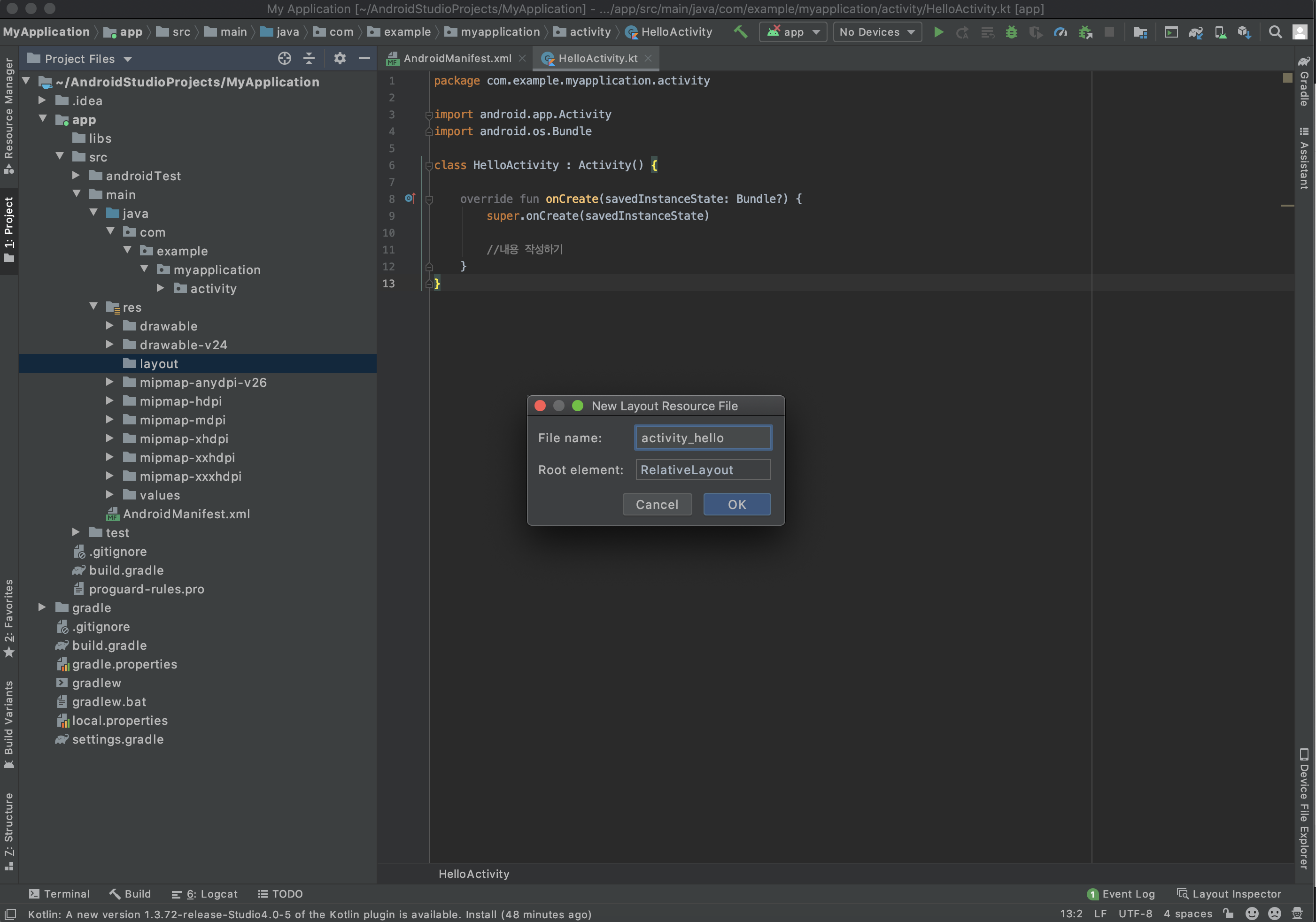Toggle the Gradle side panel
The image size is (1316, 922).
pos(1304,82)
